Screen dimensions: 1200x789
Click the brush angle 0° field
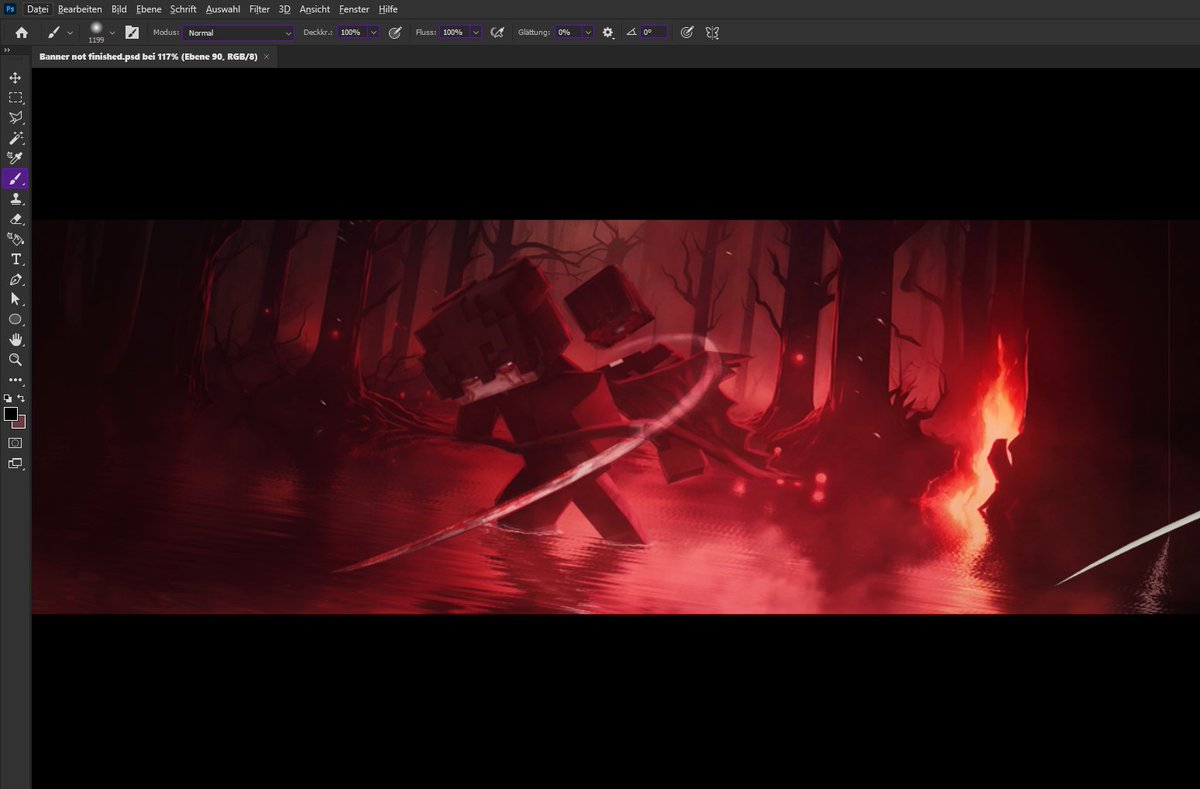(654, 32)
